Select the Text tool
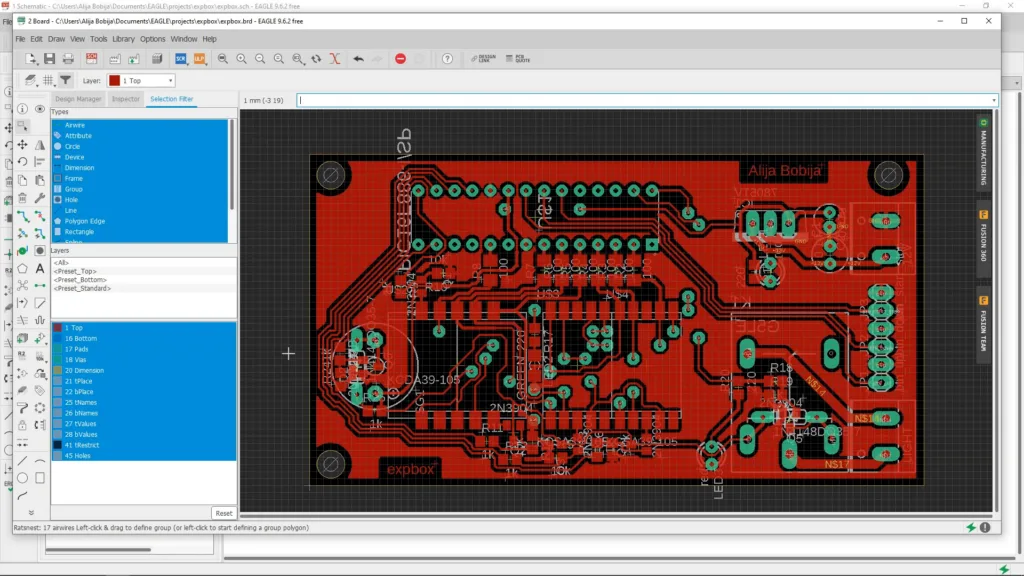The width and height of the screenshot is (1024, 576). pos(40,268)
